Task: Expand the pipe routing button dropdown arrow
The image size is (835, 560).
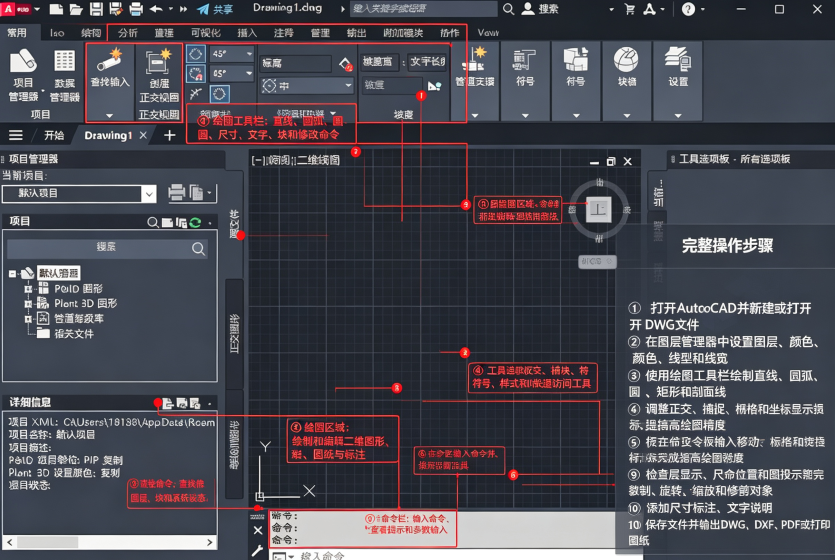Action: click(x=109, y=115)
